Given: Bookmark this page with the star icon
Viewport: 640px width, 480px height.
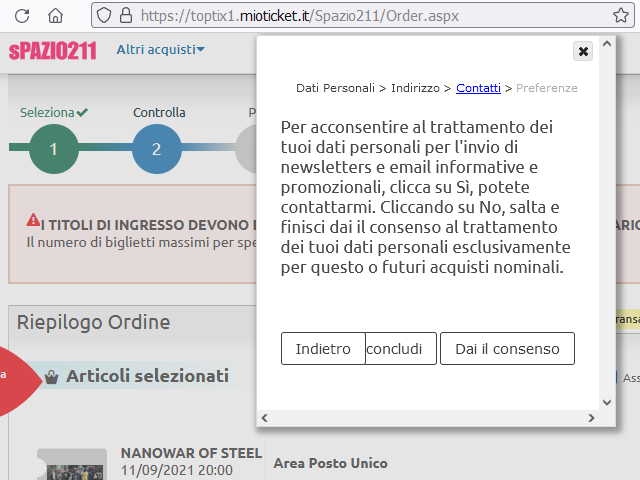Looking at the screenshot, I should tap(621, 16).
